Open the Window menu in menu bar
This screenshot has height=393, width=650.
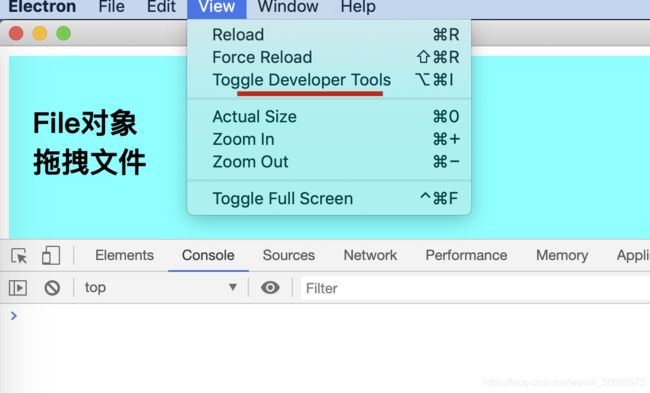288,7
